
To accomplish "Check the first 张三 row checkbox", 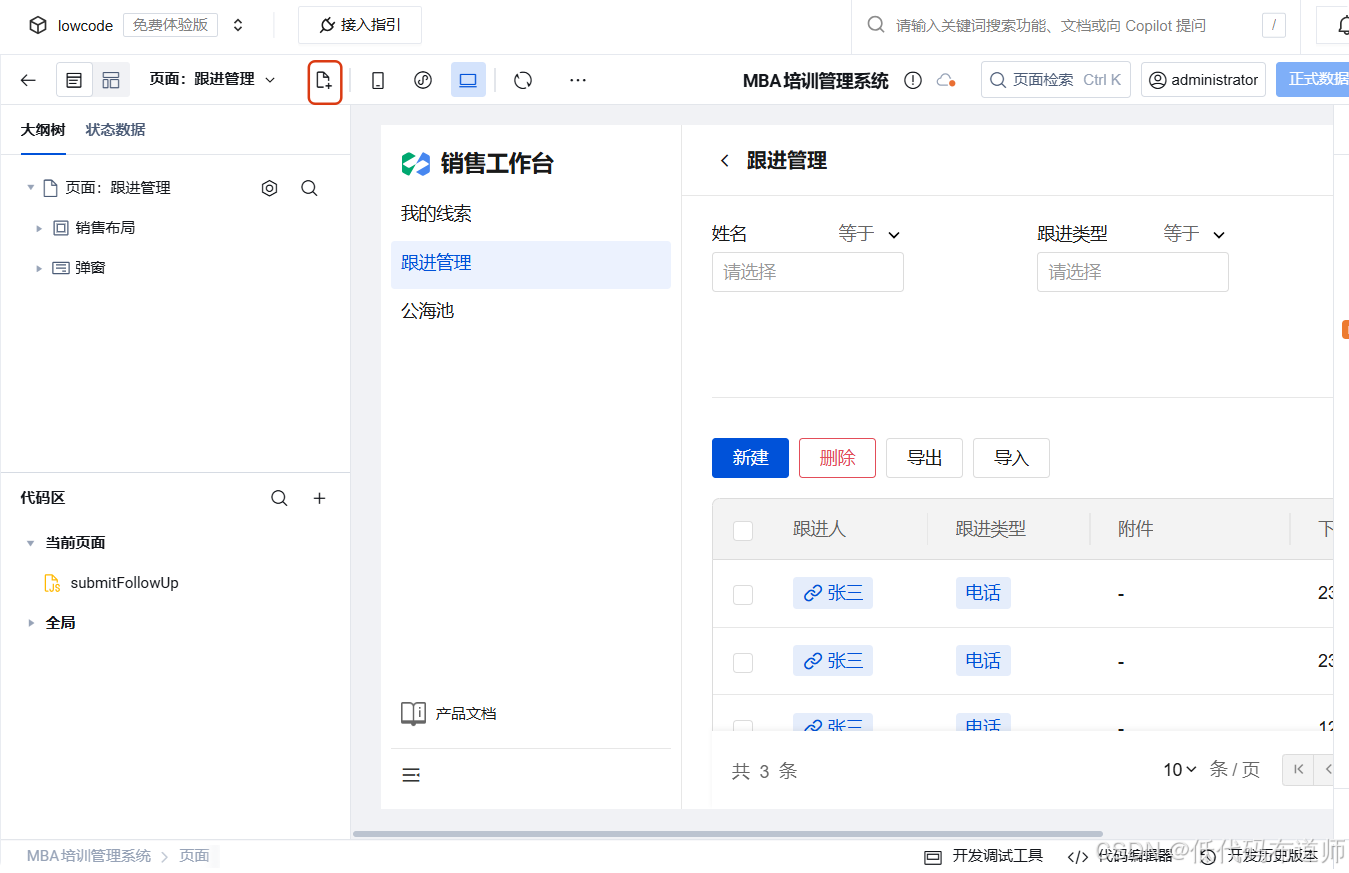I will coord(743,594).
